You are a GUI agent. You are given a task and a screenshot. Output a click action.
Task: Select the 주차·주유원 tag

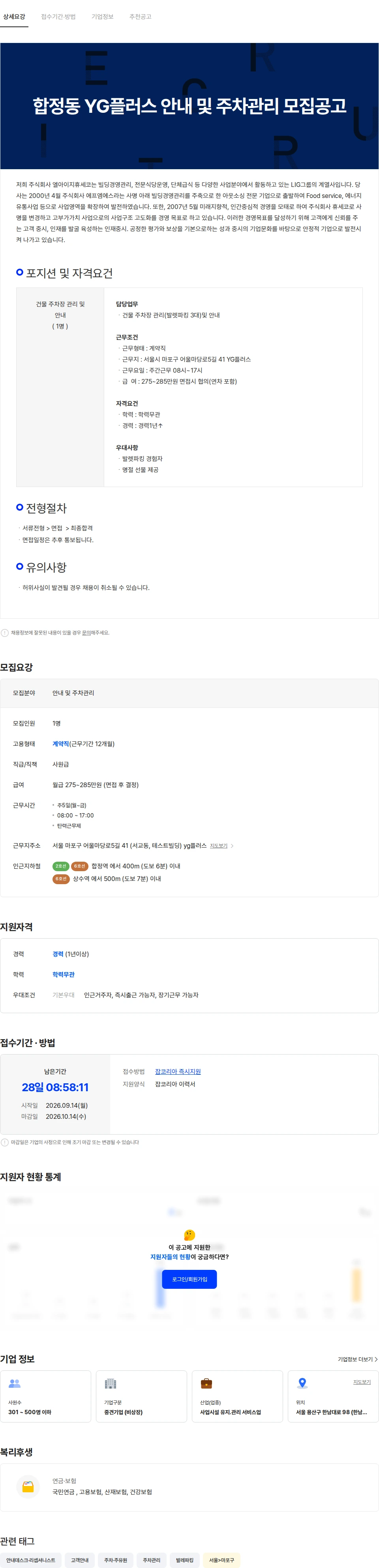pyautogui.click(x=116, y=1560)
